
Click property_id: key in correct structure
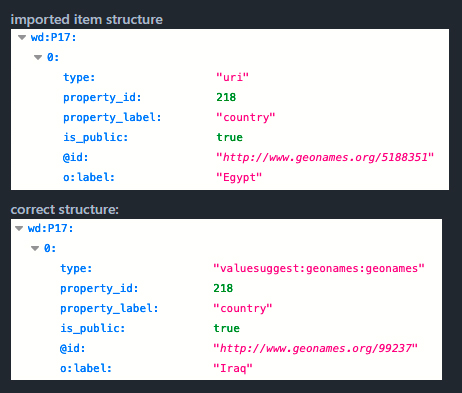(99, 288)
